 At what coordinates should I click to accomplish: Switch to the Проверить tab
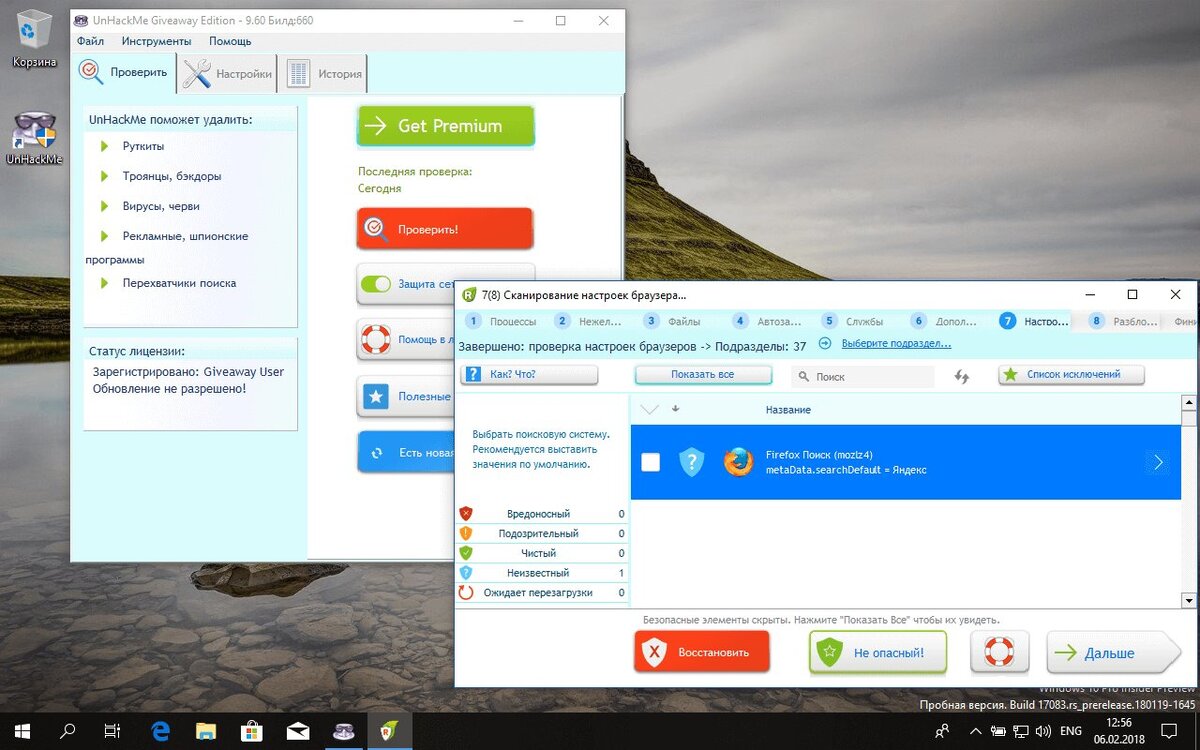pyautogui.click(x=126, y=73)
